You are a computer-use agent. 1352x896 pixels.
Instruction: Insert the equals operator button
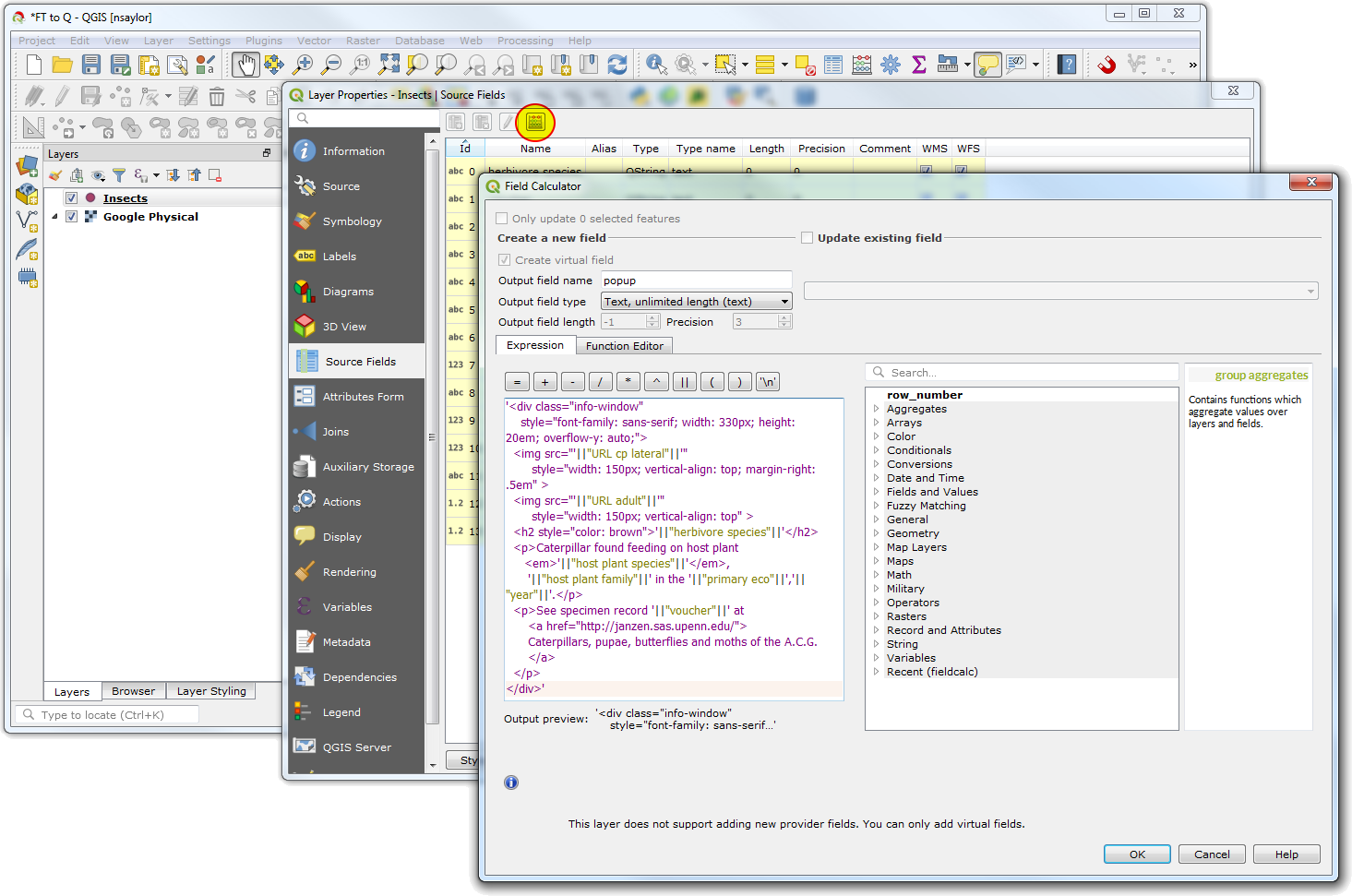point(517,382)
